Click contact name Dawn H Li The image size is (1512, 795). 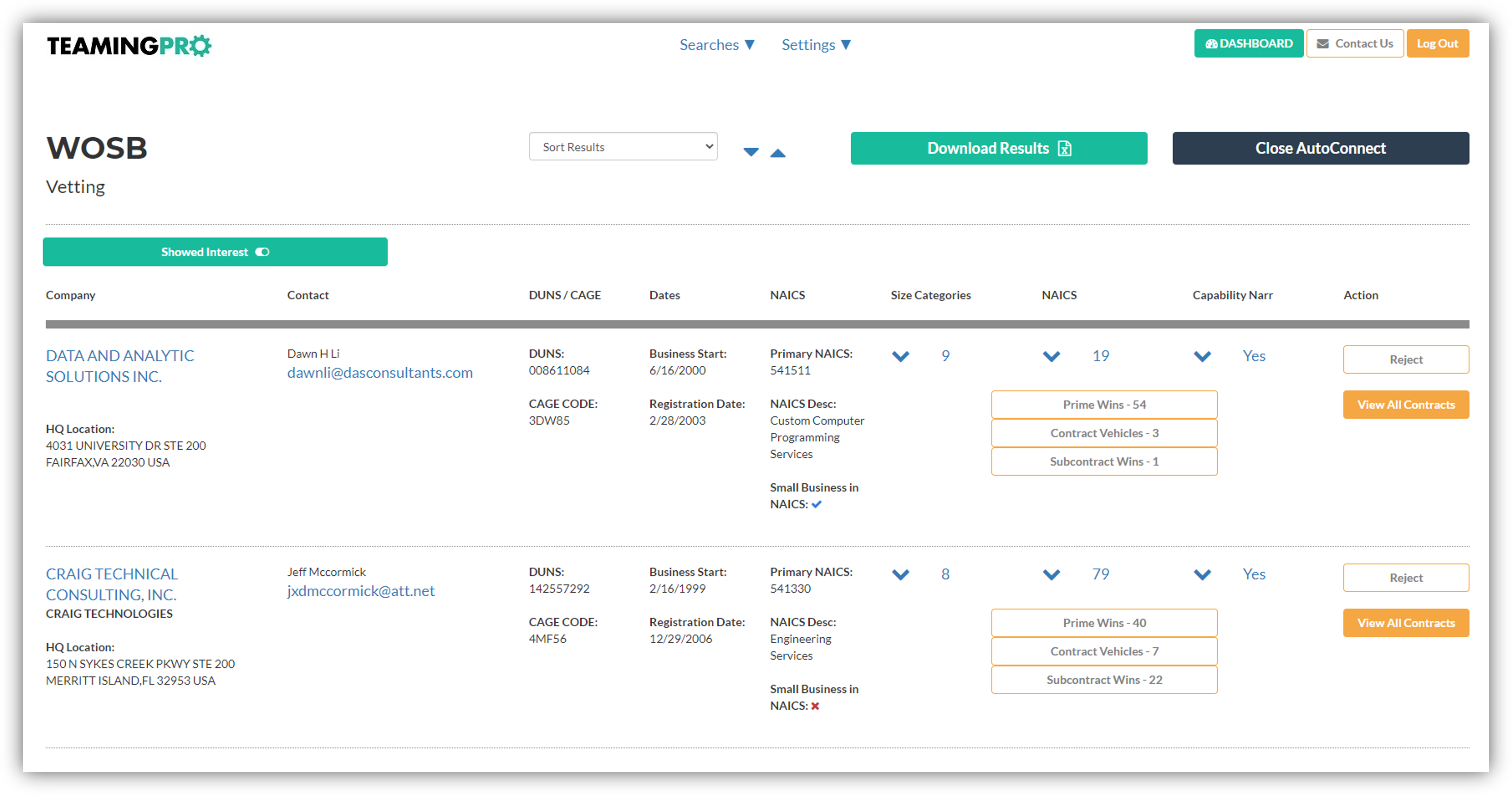(x=313, y=353)
